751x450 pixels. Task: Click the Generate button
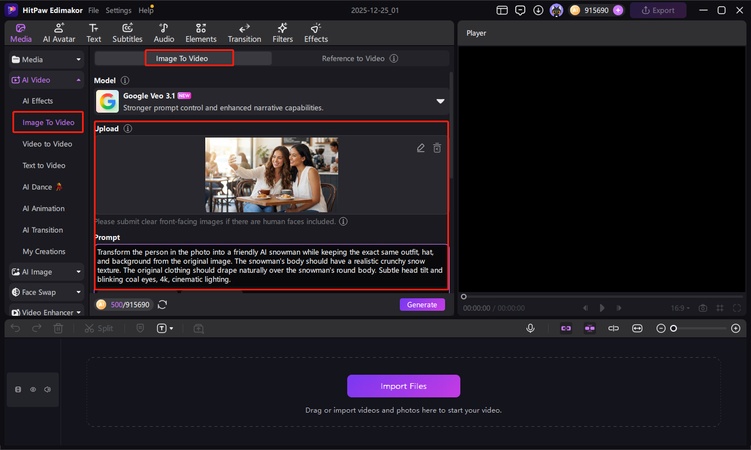pyautogui.click(x=422, y=305)
